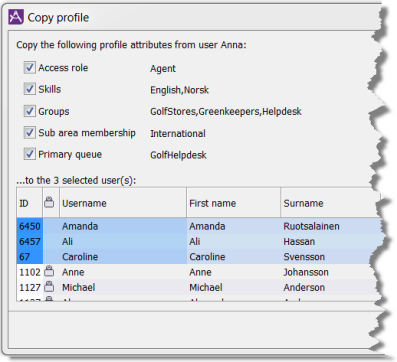Disable the Sub area membership checkbox
The height and width of the screenshot is (362, 397).
[30, 132]
